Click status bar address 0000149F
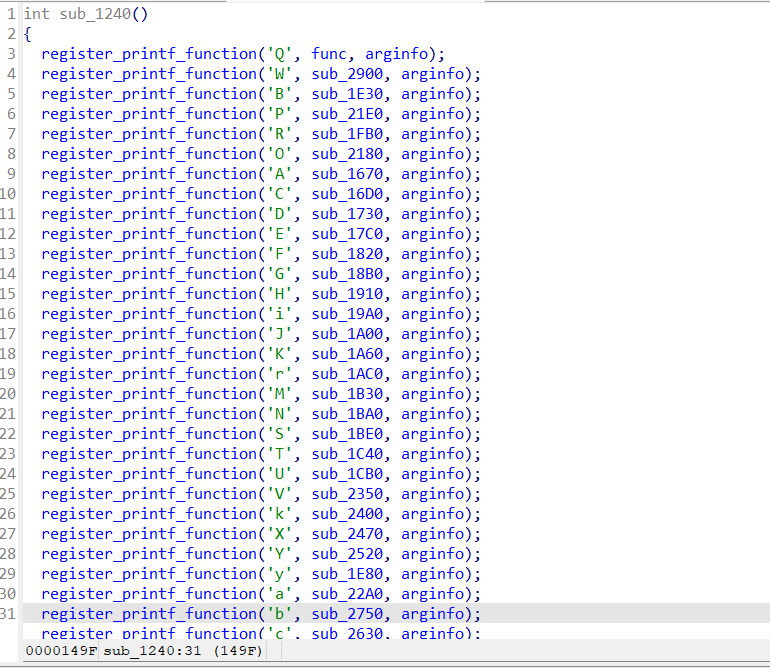 [x=62, y=651]
